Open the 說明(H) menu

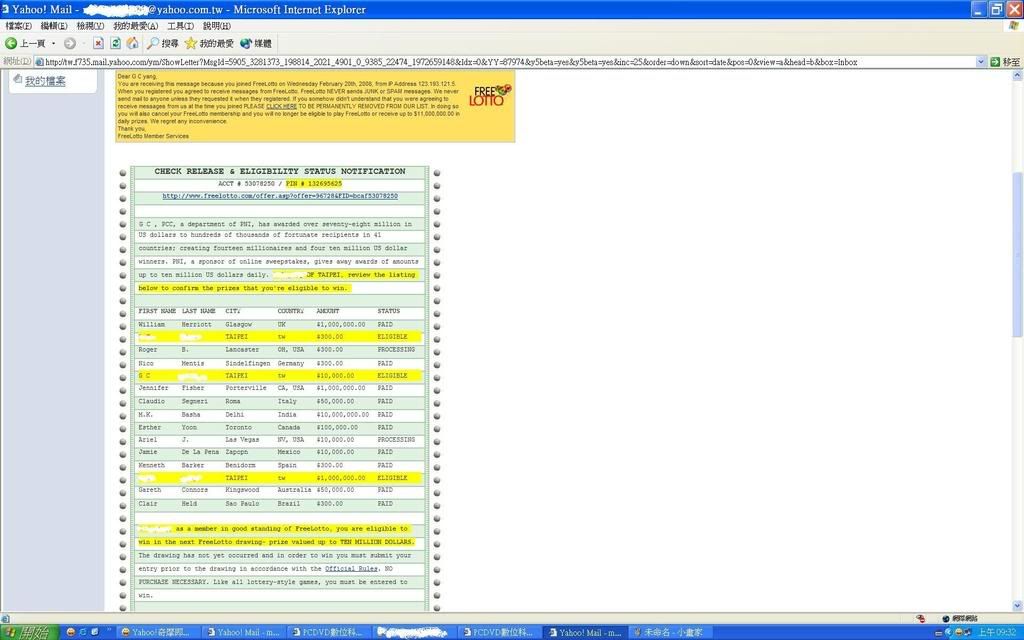click(x=216, y=25)
